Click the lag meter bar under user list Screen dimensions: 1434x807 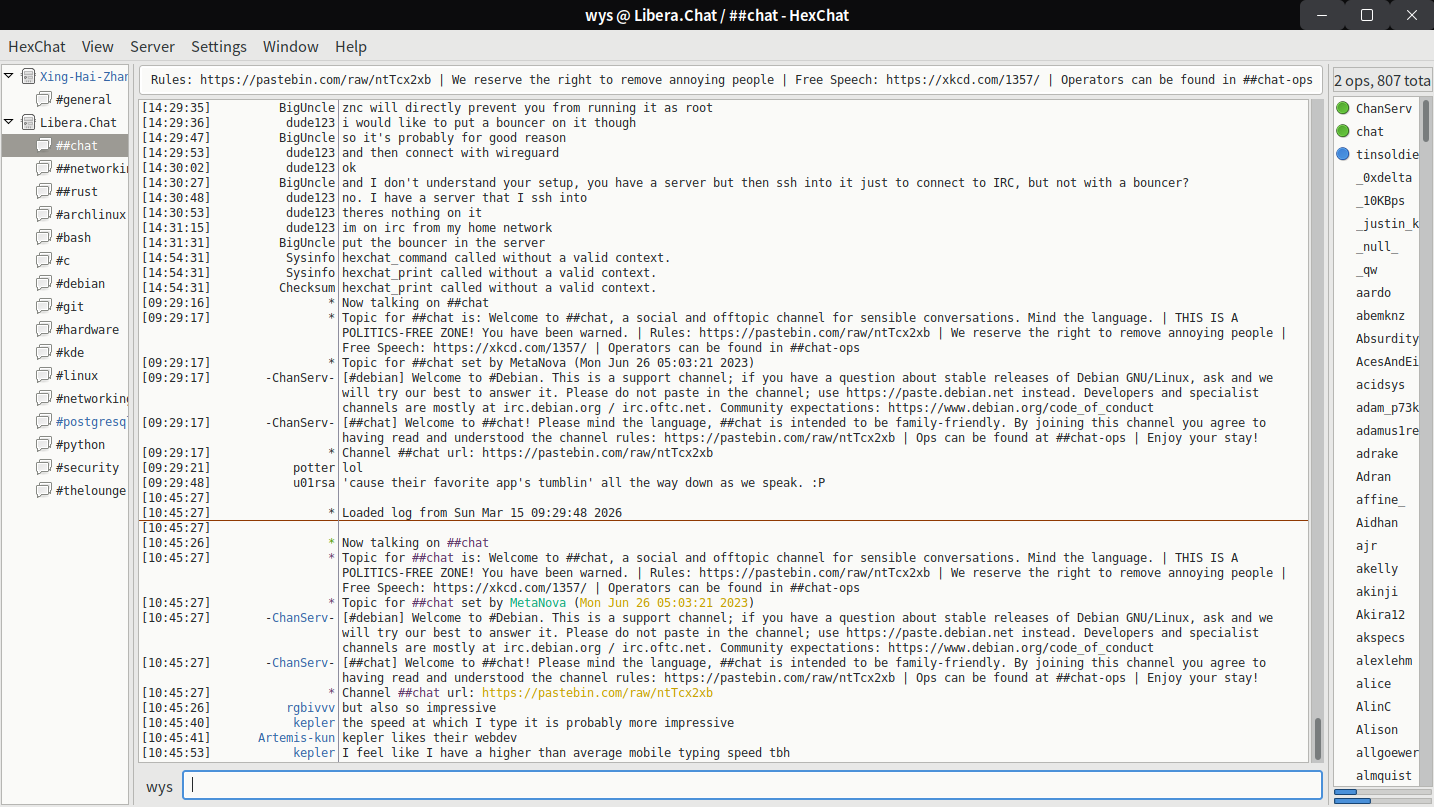click(1380, 792)
